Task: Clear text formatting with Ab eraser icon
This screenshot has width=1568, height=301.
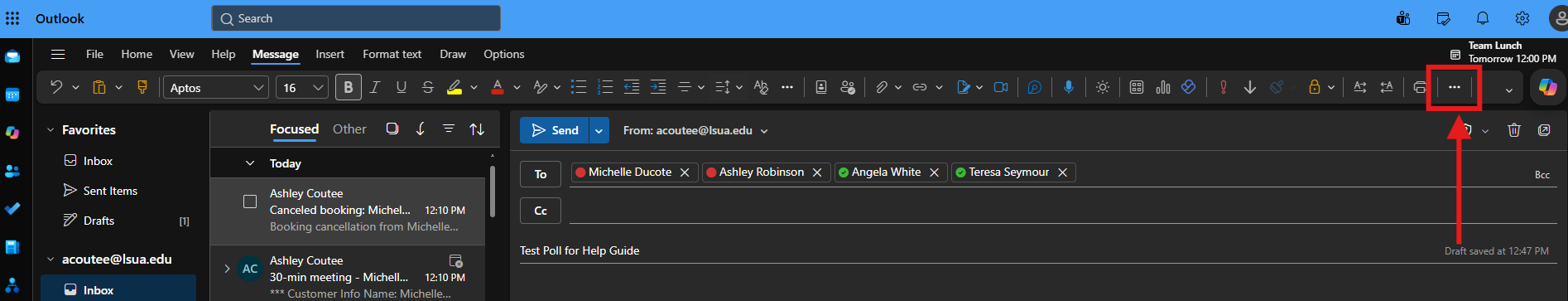Action: pyautogui.click(x=761, y=87)
